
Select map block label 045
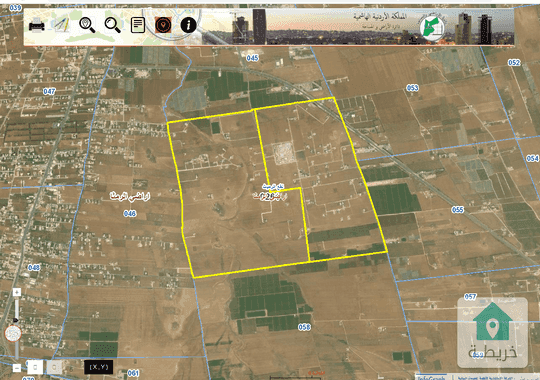(x=252, y=58)
